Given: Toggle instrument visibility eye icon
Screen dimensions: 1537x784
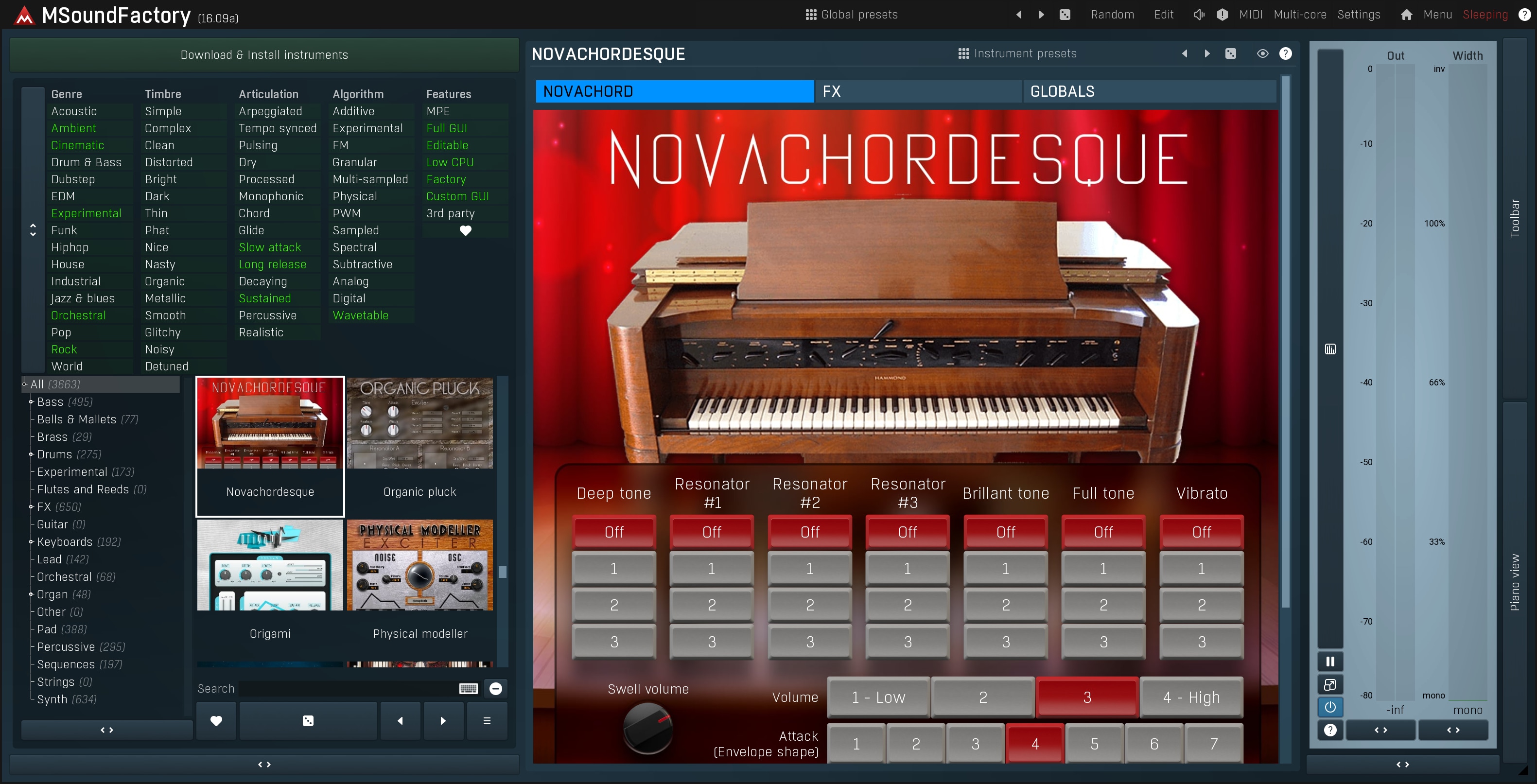Looking at the screenshot, I should pos(1262,53).
